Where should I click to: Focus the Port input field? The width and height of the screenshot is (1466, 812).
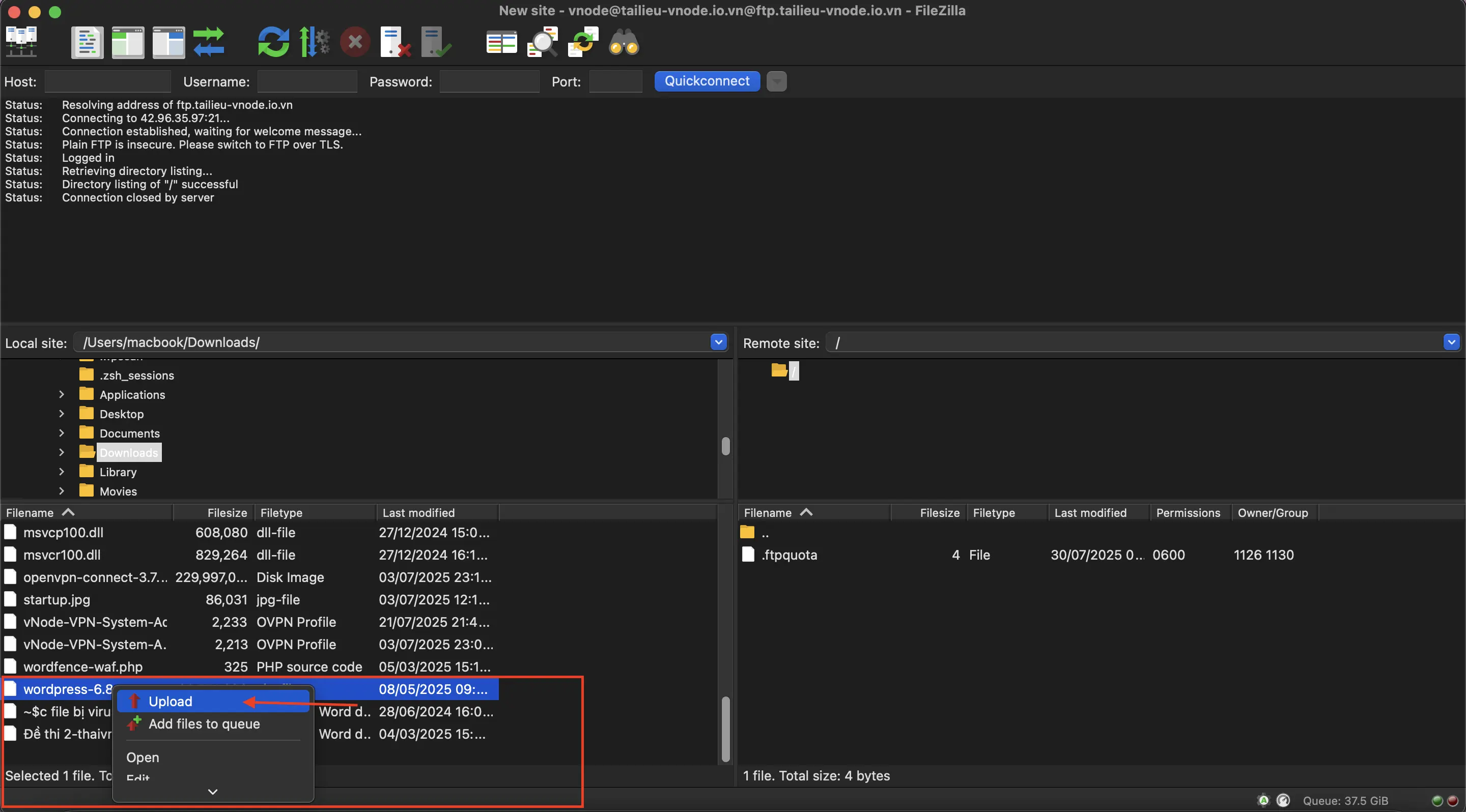[616, 81]
